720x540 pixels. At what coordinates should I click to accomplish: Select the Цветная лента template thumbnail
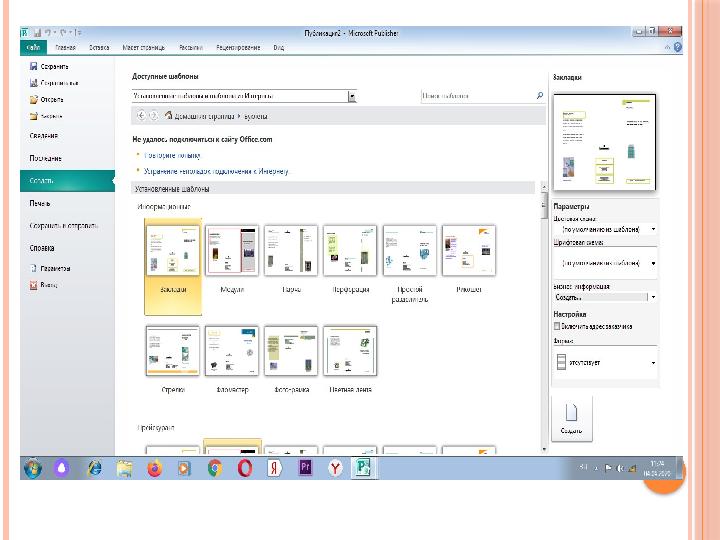350,351
